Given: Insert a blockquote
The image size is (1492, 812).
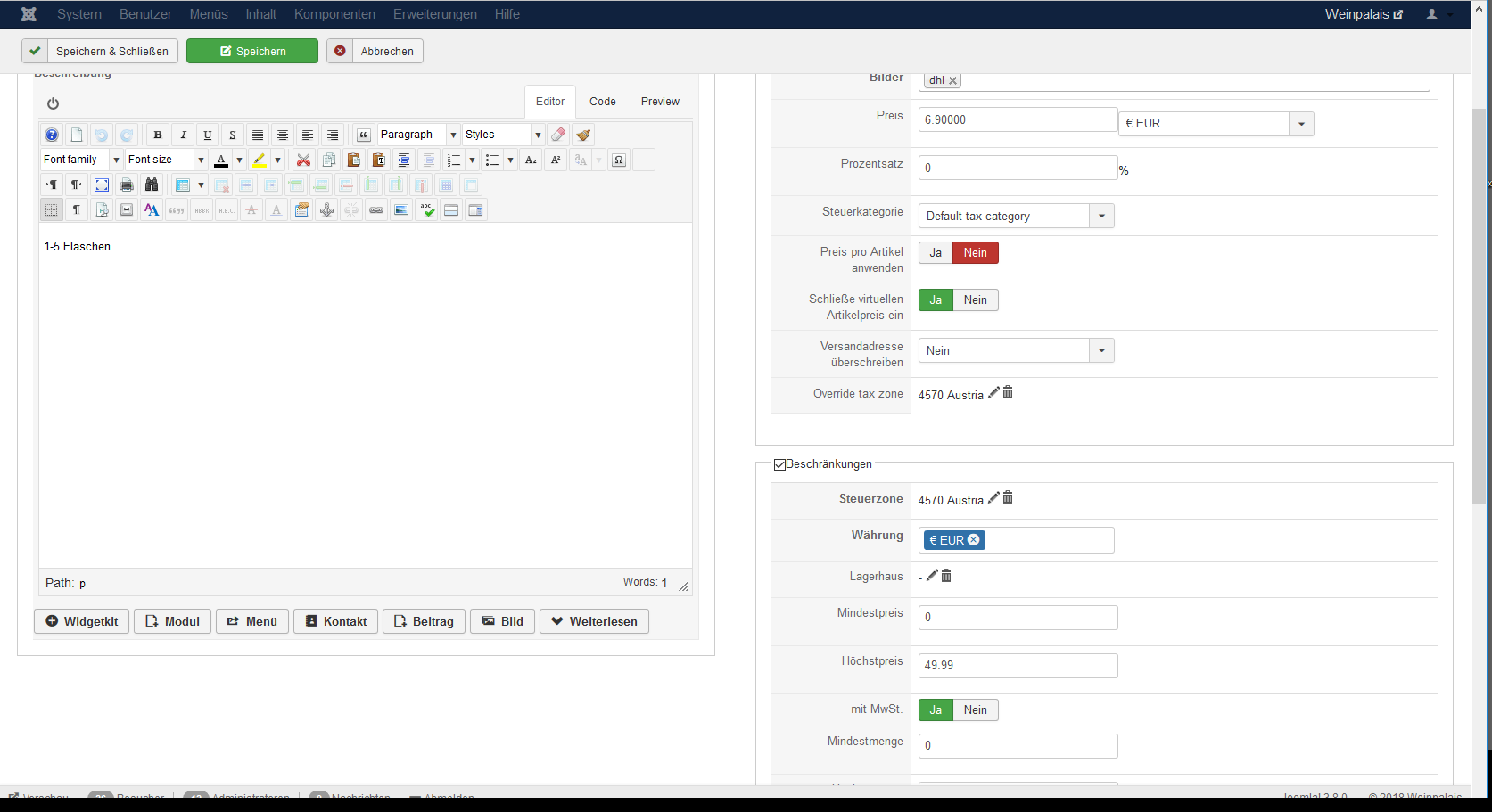Looking at the screenshot, I should [364, 135].
